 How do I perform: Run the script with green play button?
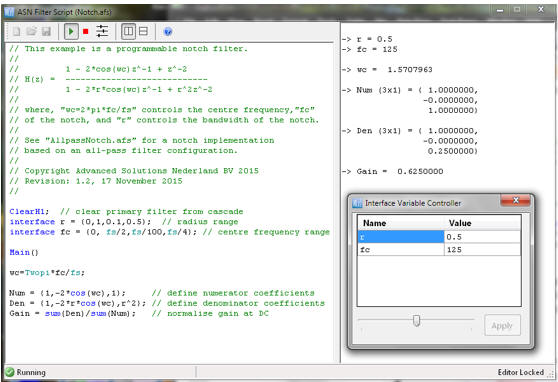[71, 32]
